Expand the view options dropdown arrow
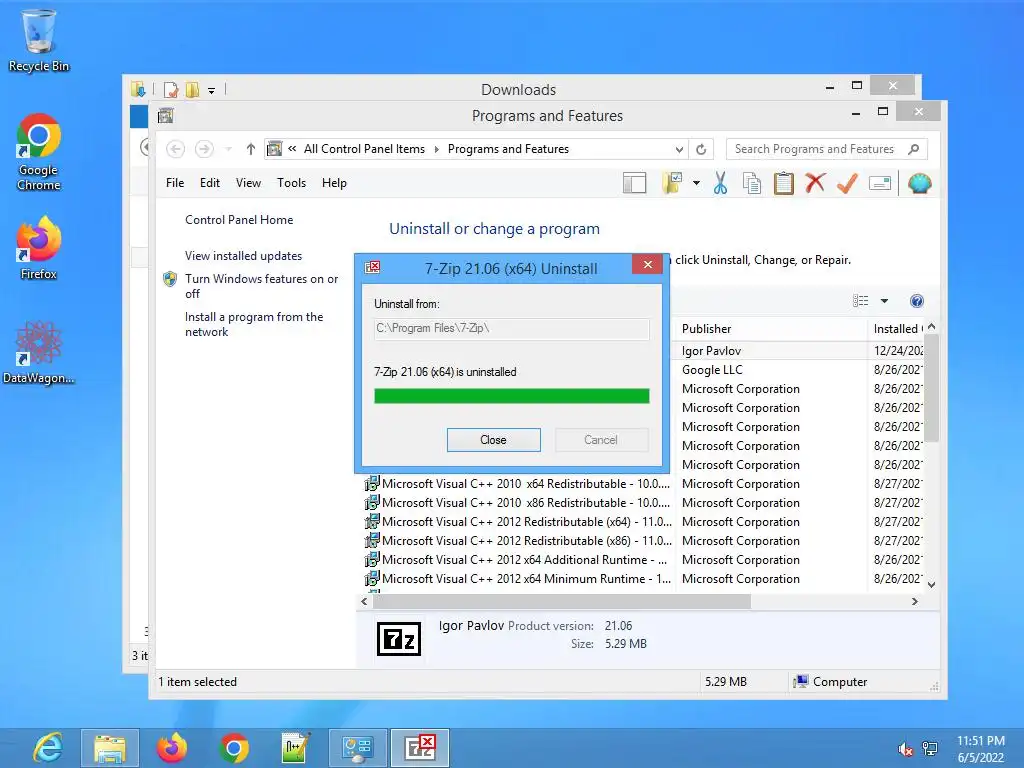The width and height of the screenshot is (1024, 768). [884, 301]
